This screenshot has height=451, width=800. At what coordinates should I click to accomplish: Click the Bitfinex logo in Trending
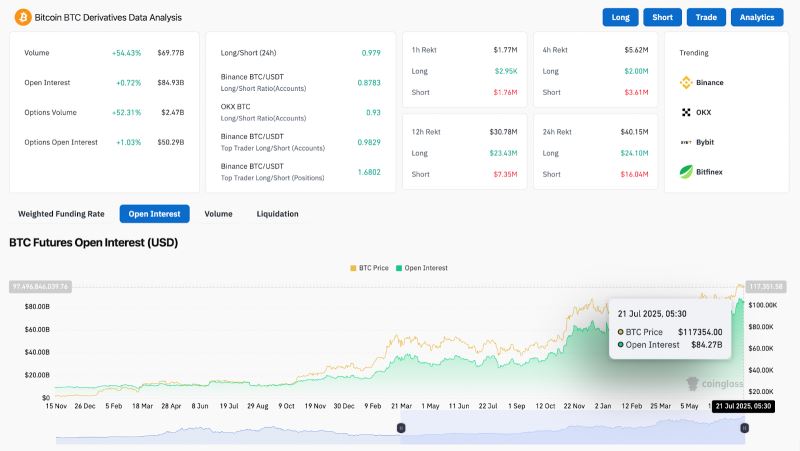coord(687,172)
